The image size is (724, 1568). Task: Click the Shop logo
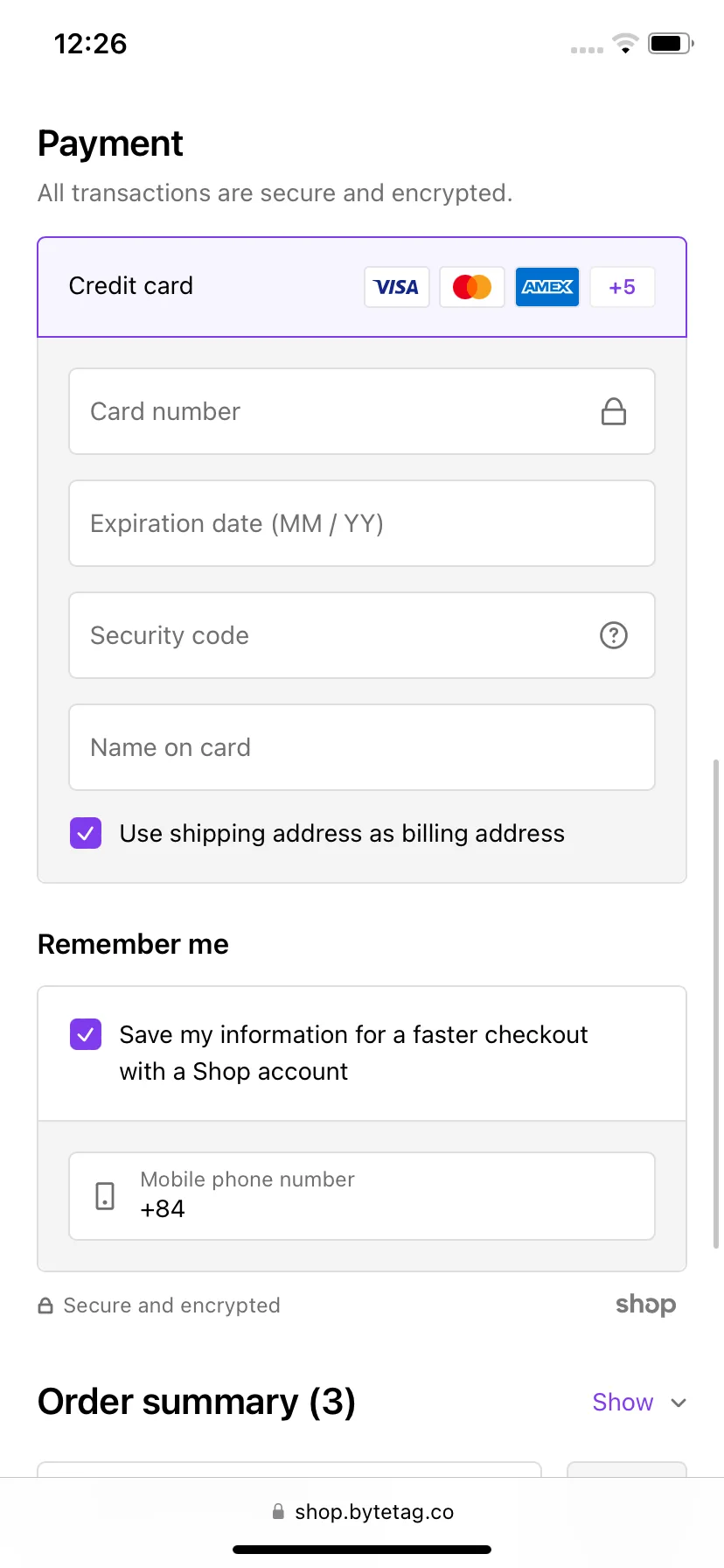click(x=645, y=1305)
